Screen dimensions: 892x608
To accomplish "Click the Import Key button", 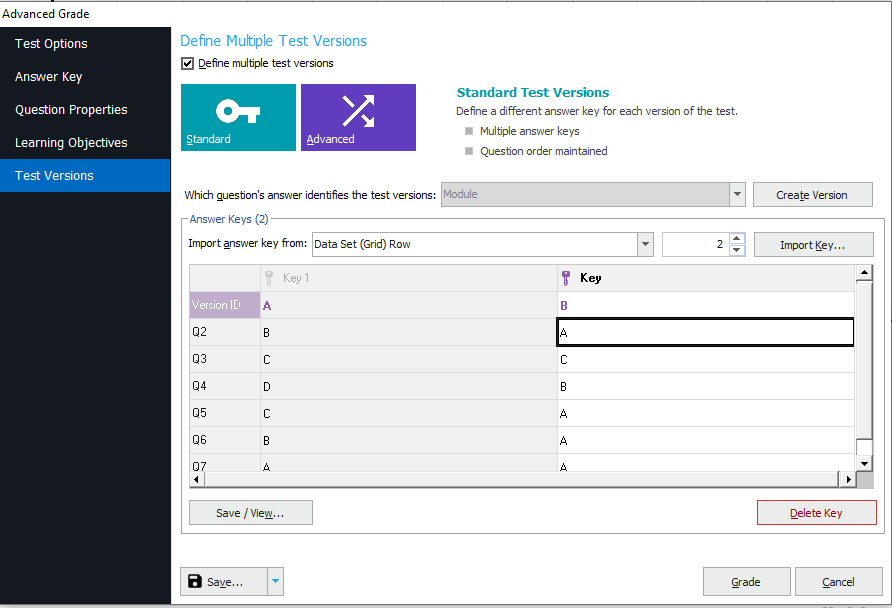I will point(813,245).
